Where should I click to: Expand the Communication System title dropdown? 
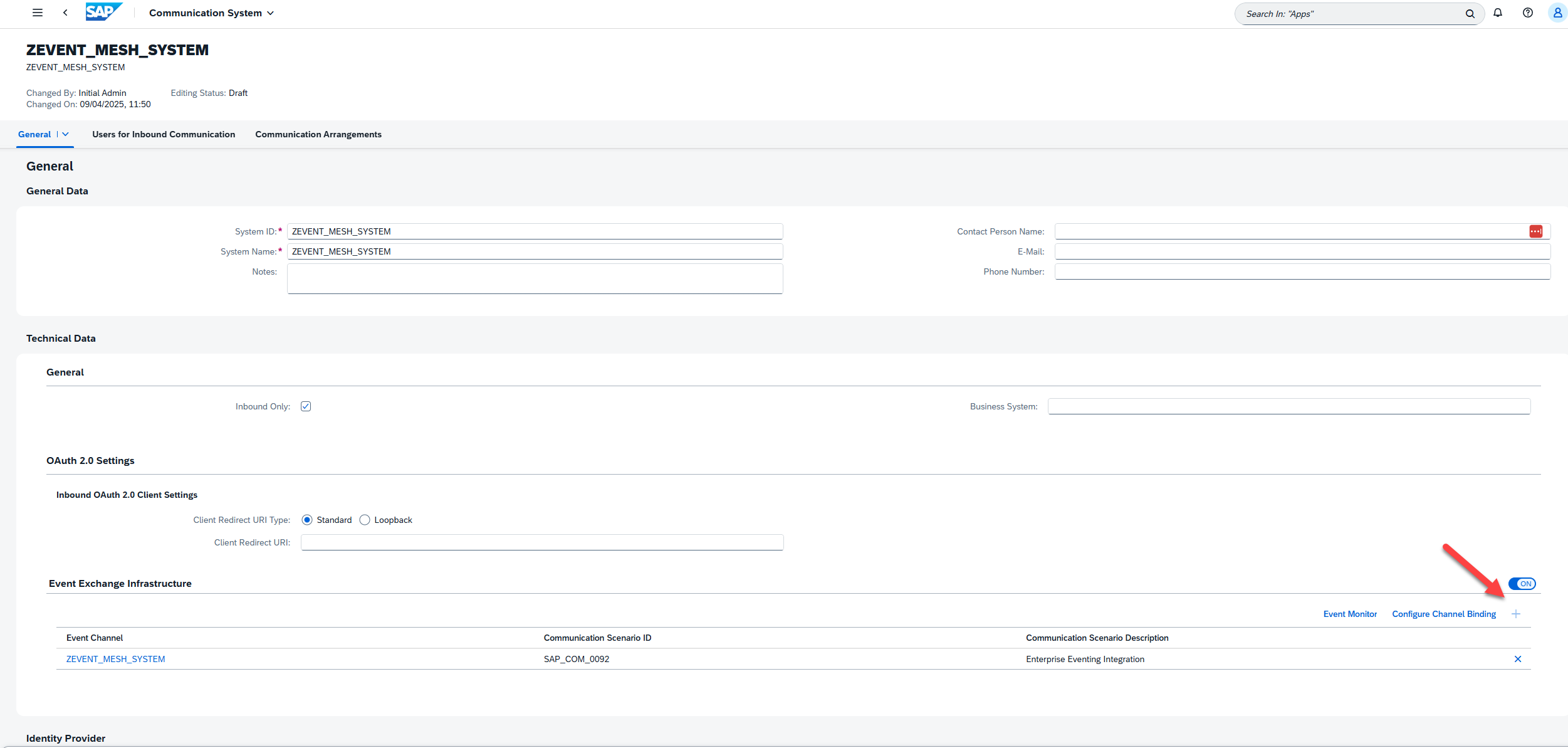pyautogui.click(x=270, y=13)
